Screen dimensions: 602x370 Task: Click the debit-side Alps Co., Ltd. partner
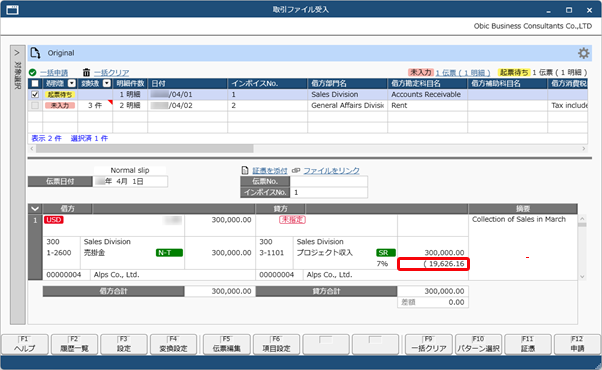coord(116,275)
